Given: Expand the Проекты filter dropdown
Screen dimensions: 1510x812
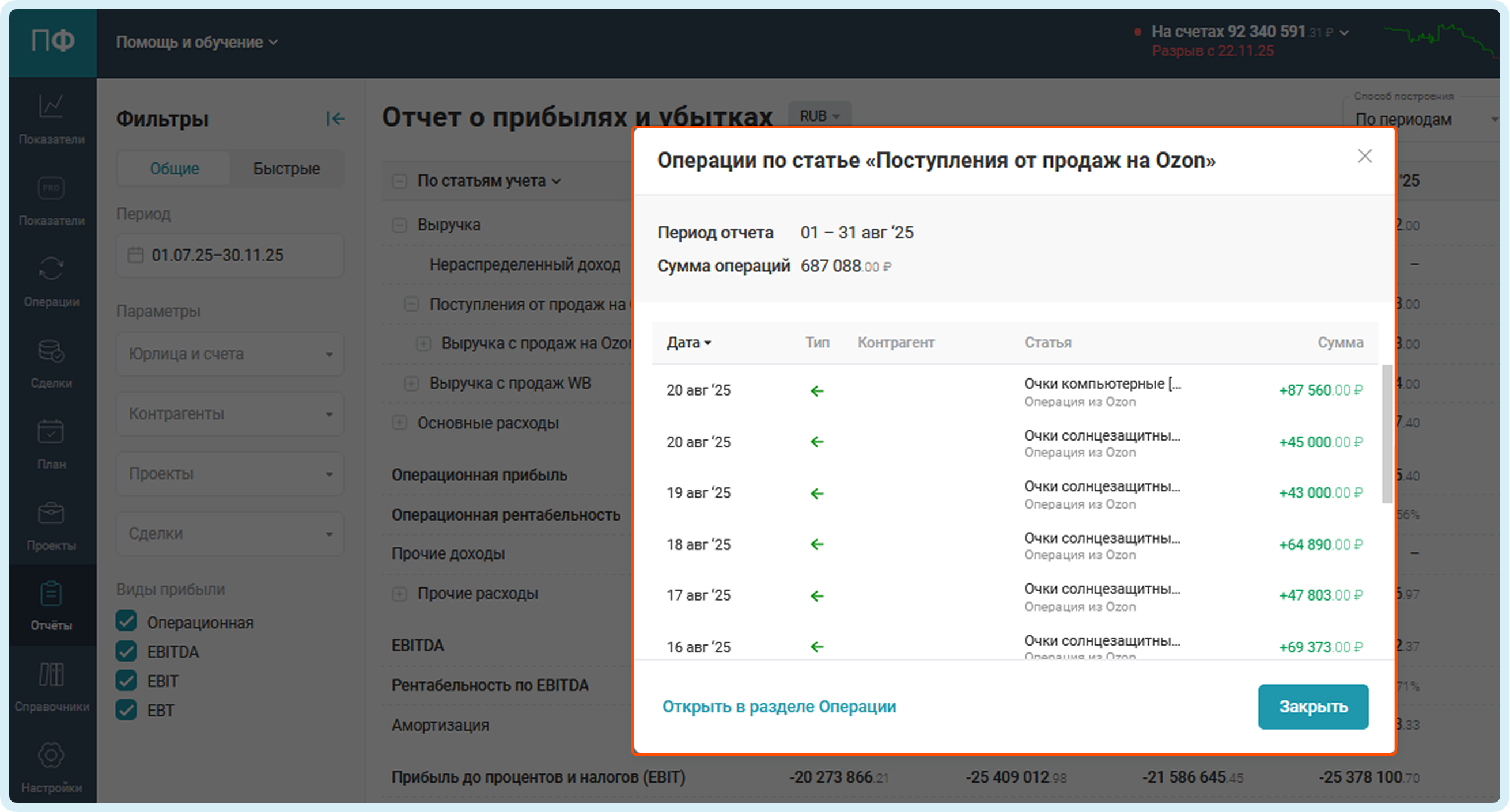Looking at the screenshot, I should tap(230, 473).
